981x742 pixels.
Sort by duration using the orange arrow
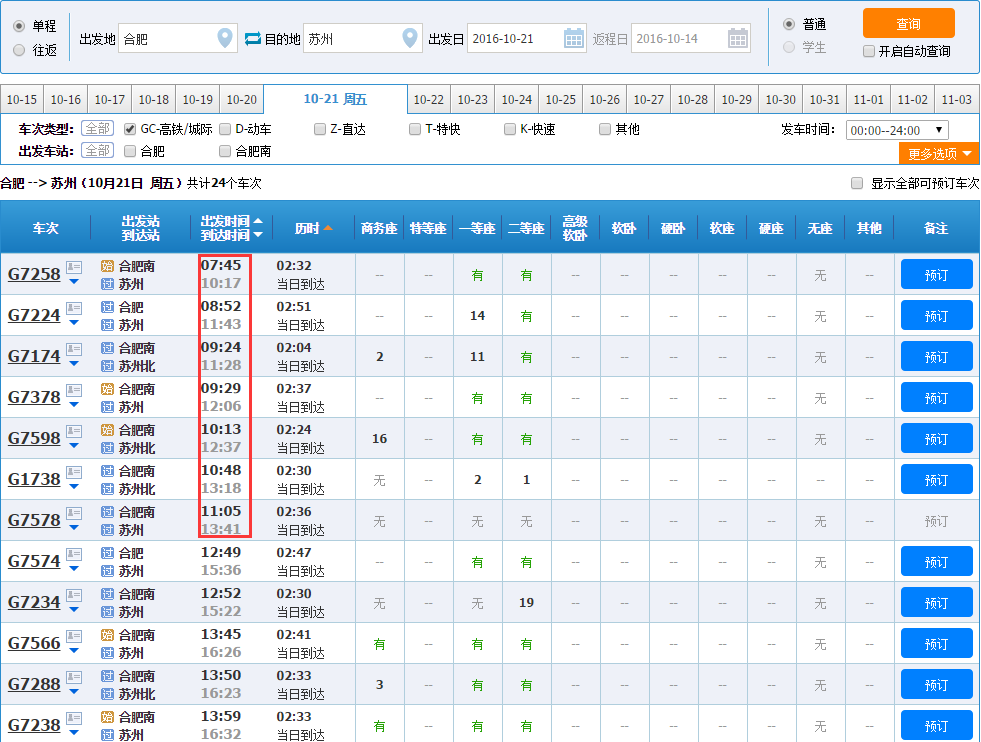click(x=328, y=228)
